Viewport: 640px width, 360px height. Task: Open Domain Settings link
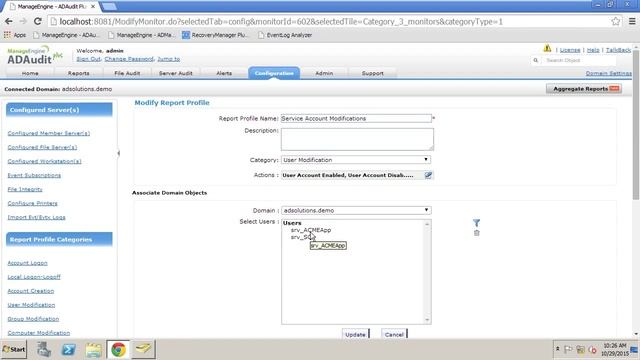coord(609,73)
